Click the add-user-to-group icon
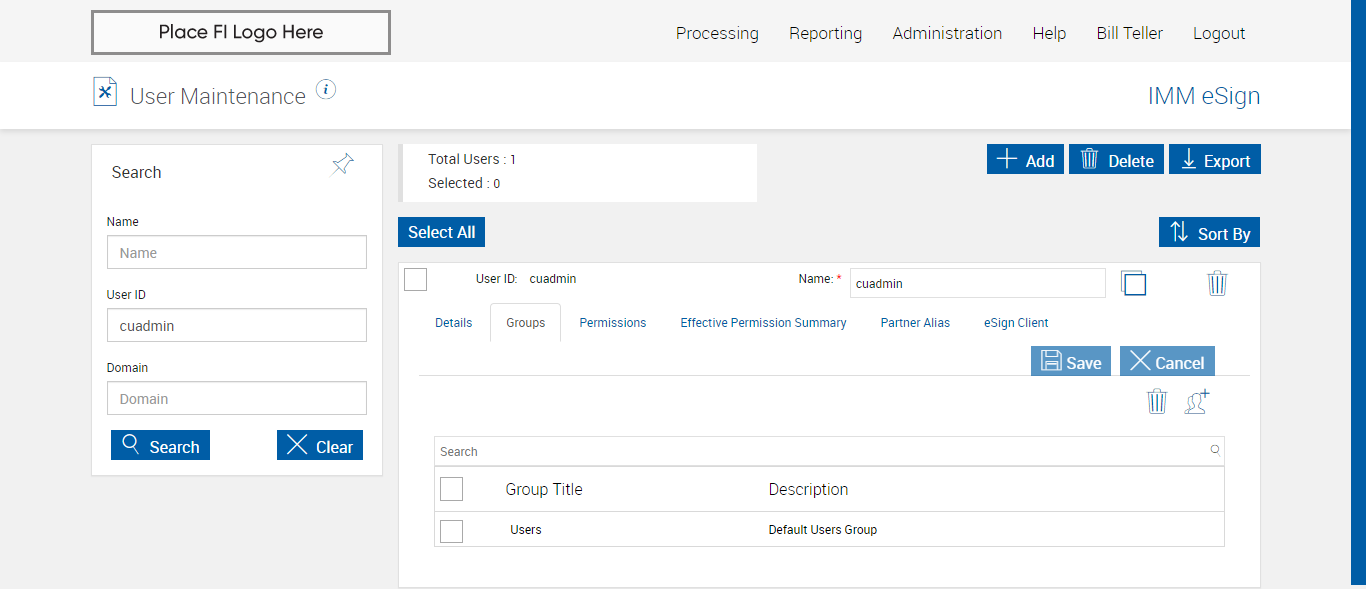Viewport: 1366px width, 589px height. (x=1197, y=402)
